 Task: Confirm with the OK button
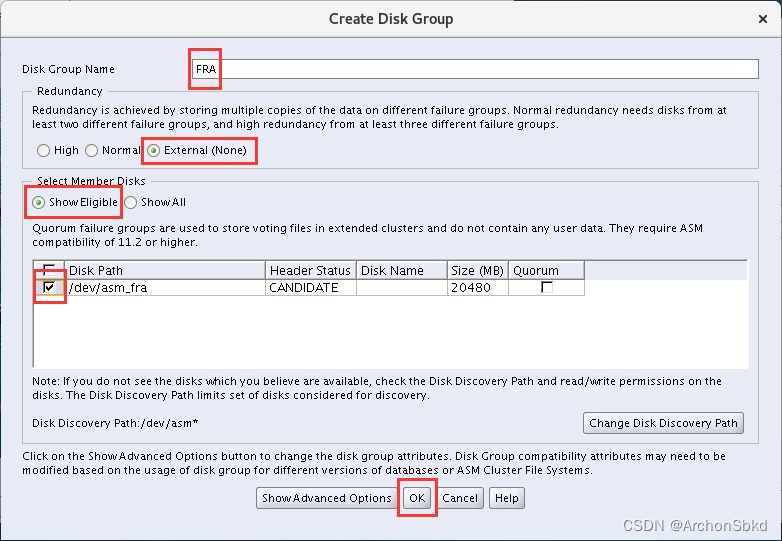point(417,498)
